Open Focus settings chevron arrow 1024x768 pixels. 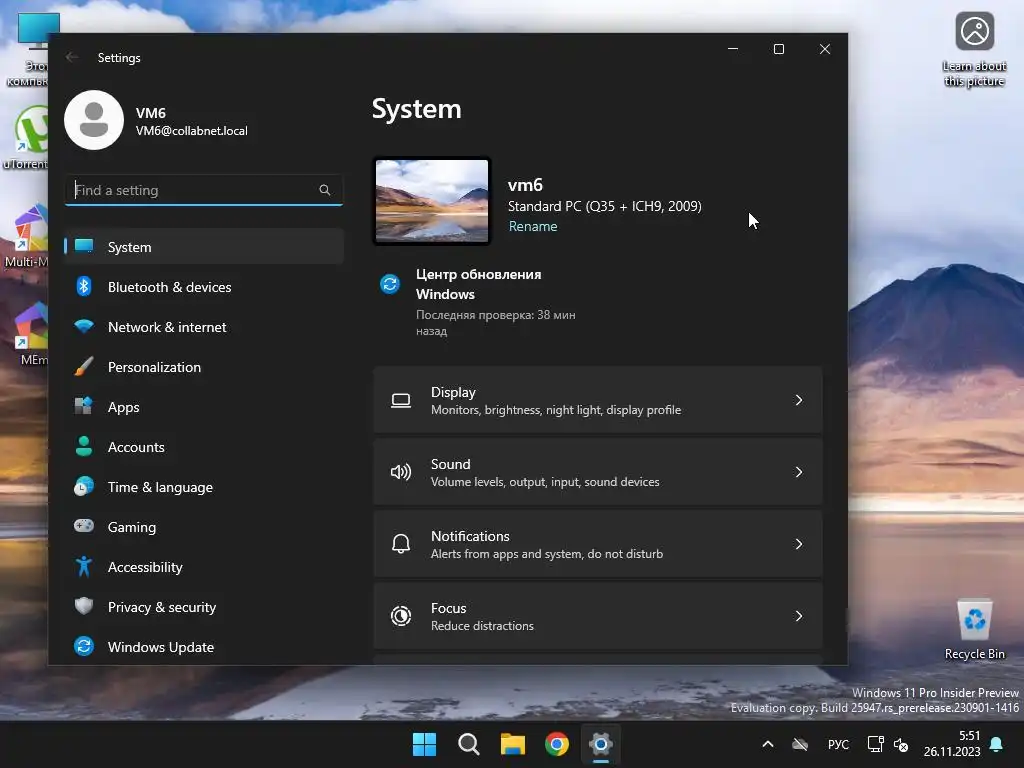(x=799, y=616)
